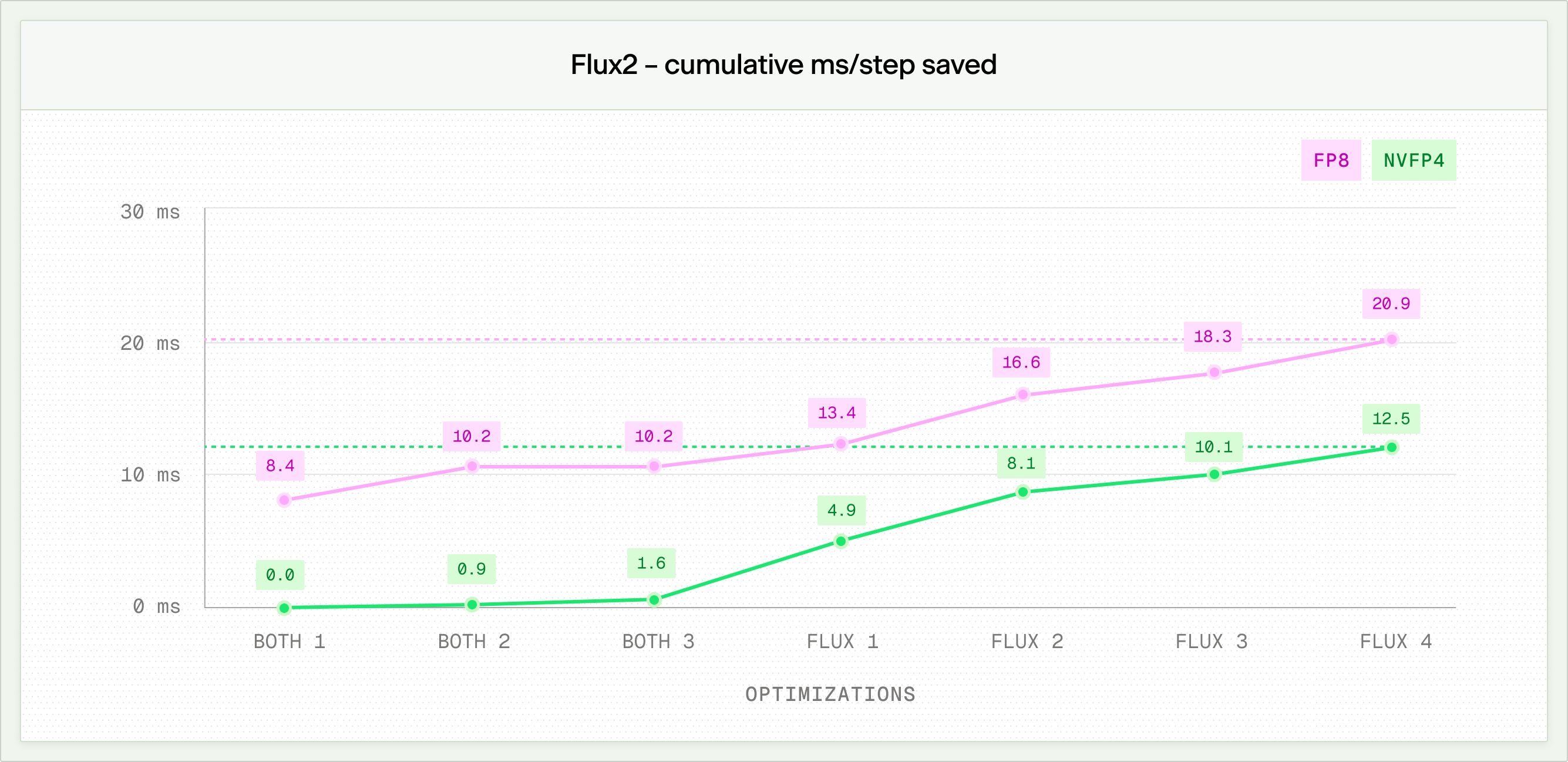Click the FP8 data point at FLUX 4
Image resolution: width=1568 pixels, height=762 pixels.
pyautogui.click(x=1391, y=340)
